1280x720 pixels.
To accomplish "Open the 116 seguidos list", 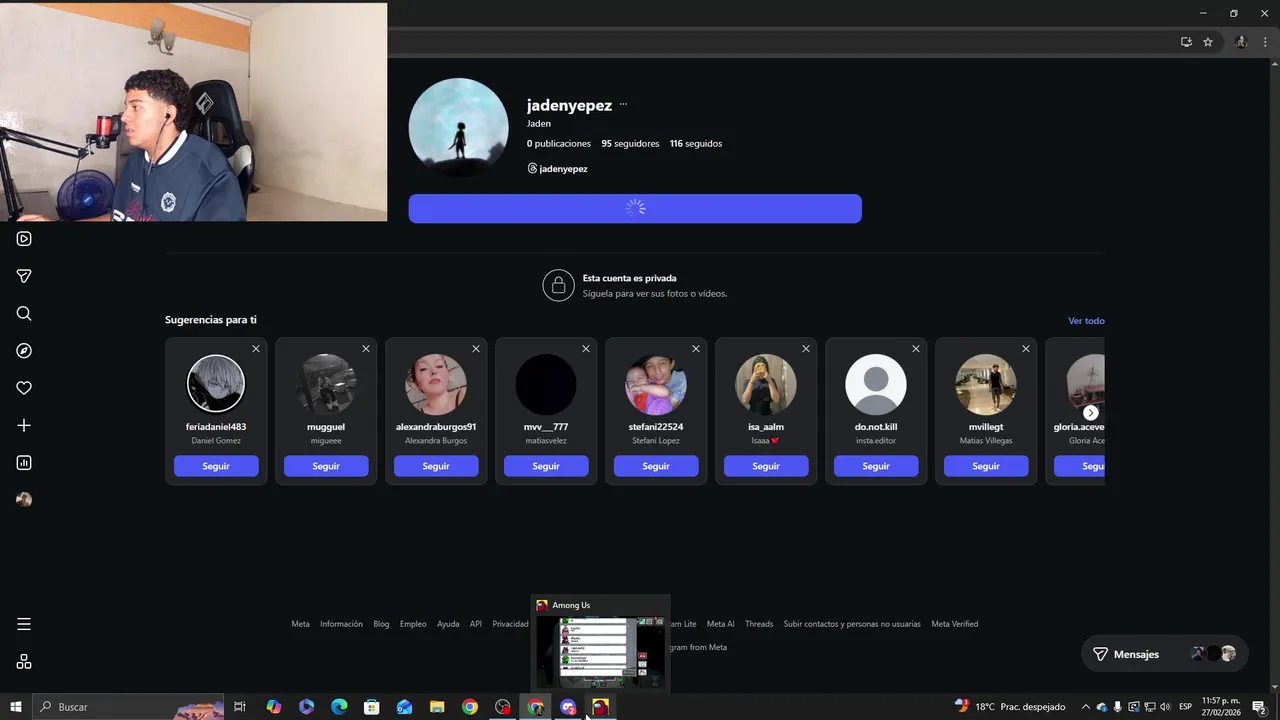I will coord(696,144).
